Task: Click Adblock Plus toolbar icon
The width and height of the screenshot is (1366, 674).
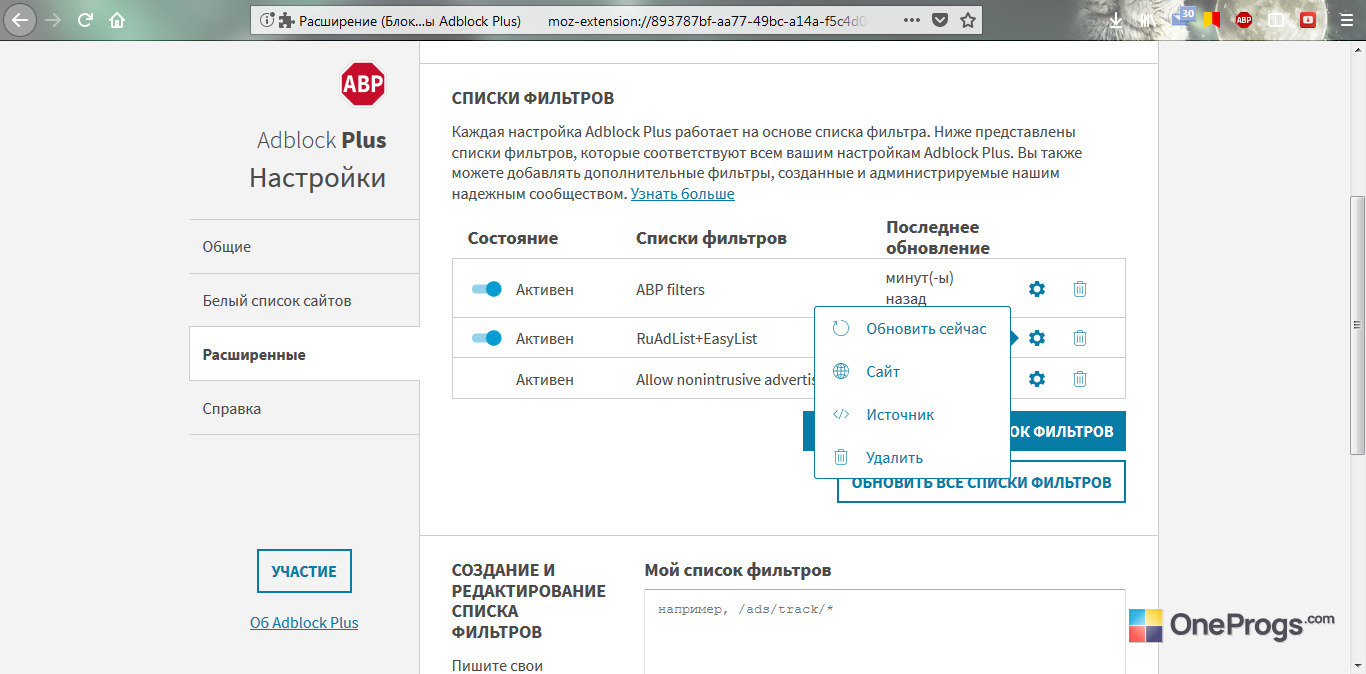Action: click(x=1244, y=19)
